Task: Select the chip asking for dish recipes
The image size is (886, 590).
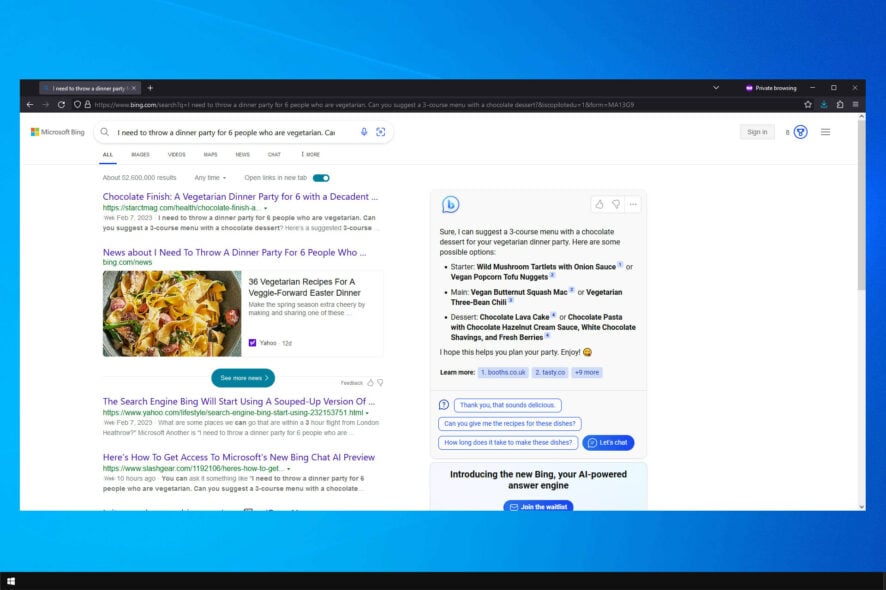Action: tap(510, 423)
